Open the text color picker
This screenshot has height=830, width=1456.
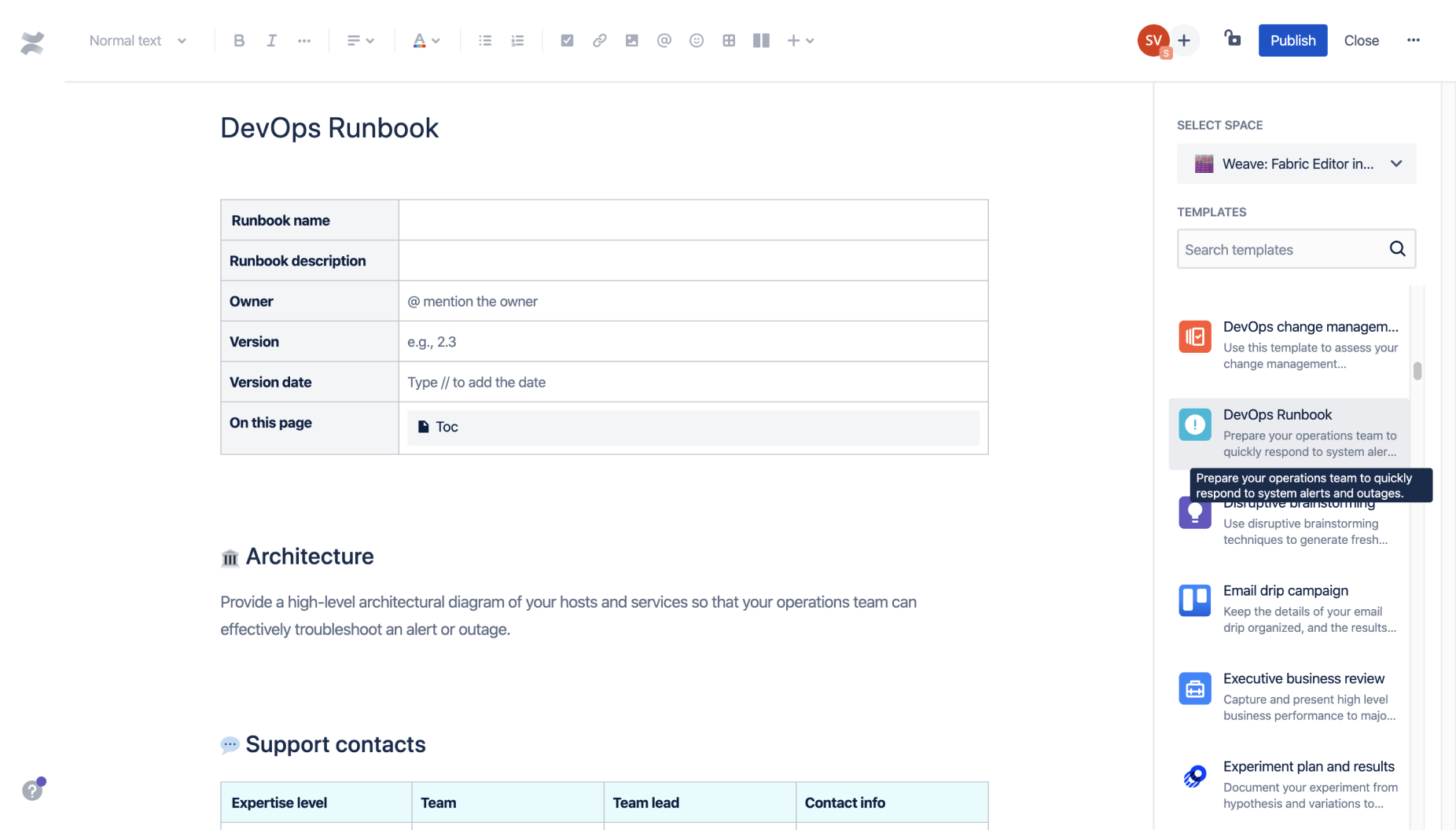point(425,40)
